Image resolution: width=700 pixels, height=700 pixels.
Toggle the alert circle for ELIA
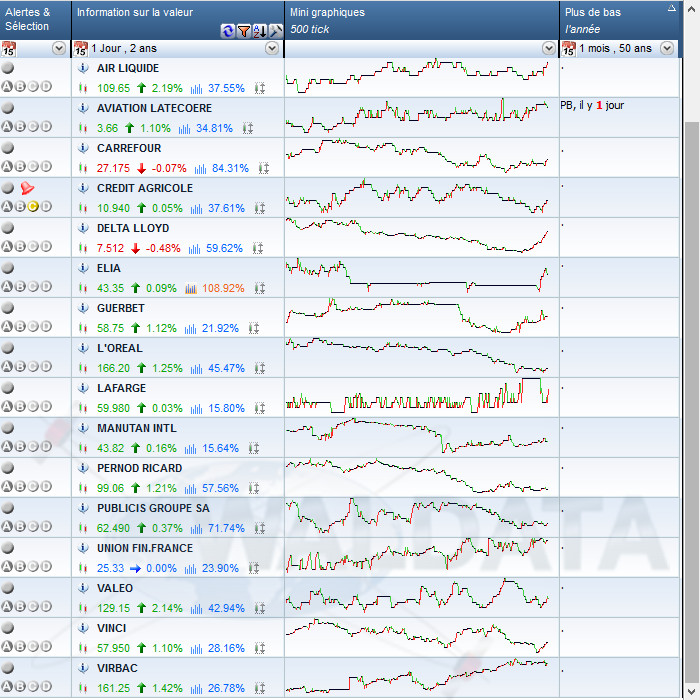coord(7,267)
